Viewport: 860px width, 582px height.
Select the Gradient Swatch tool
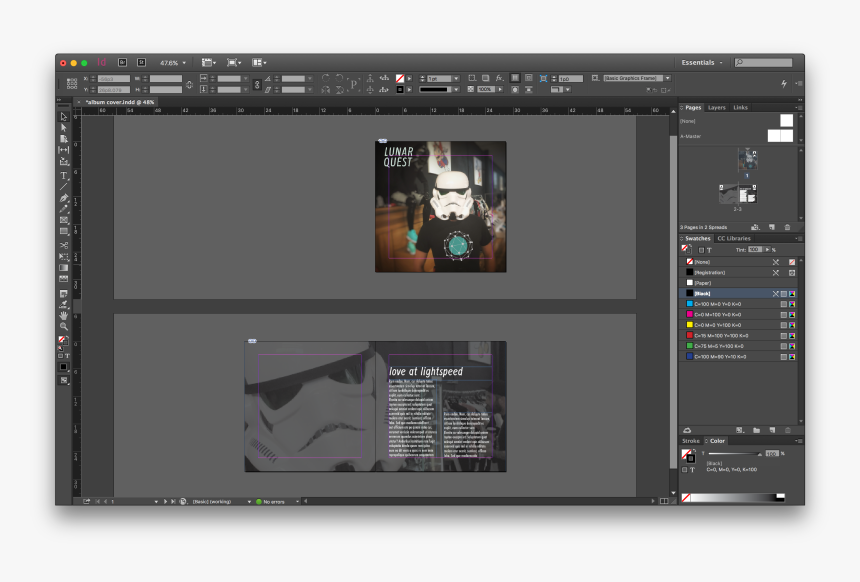(x=64, y=268)
